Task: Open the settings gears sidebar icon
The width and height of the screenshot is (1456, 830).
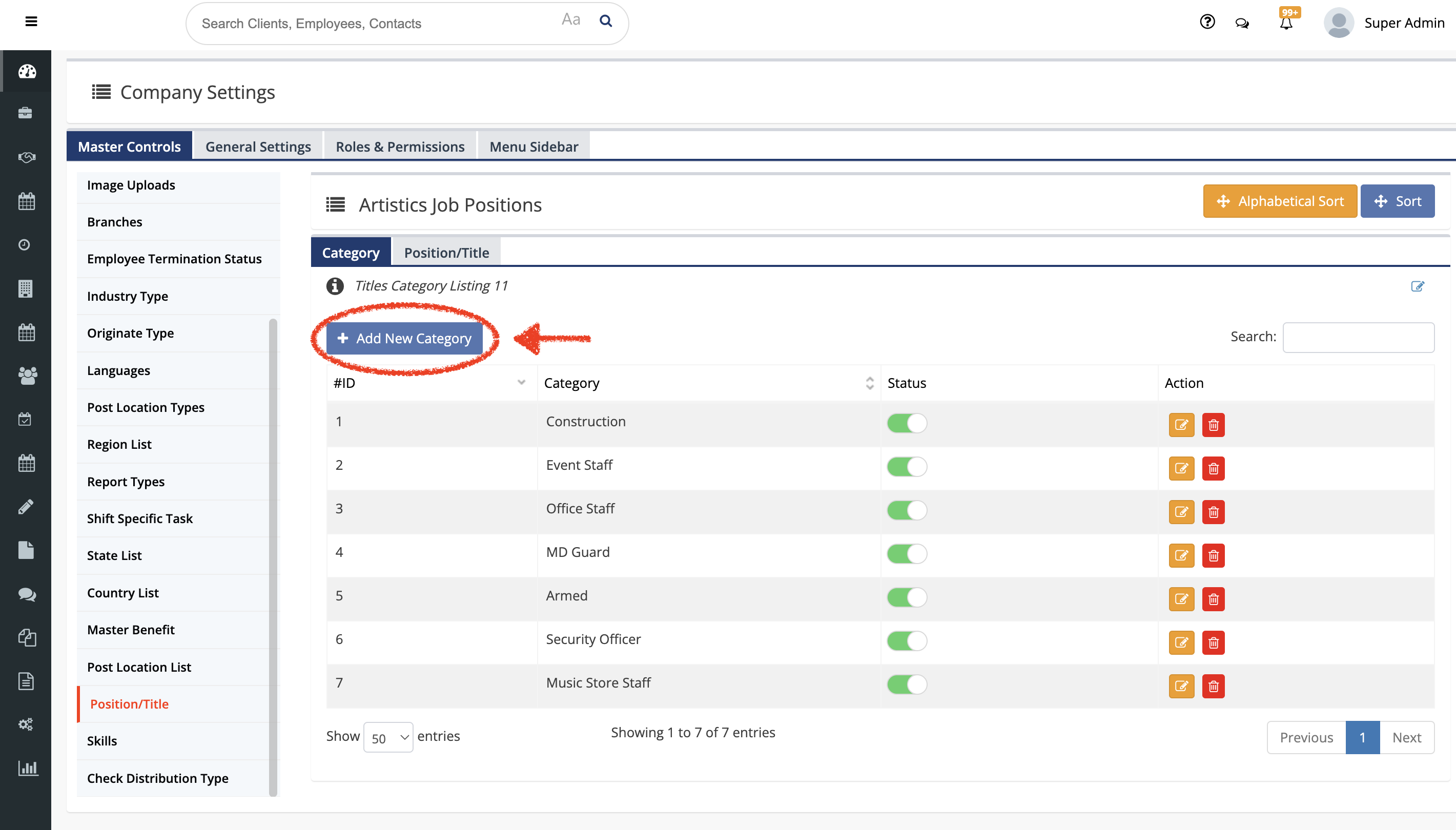Action: point(26,724)
